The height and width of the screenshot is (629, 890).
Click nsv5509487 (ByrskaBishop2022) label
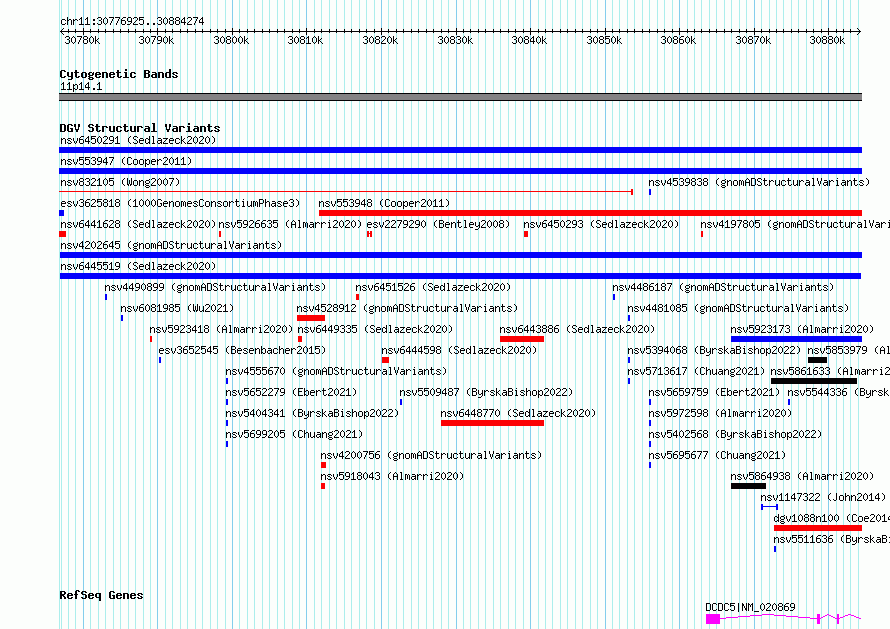click(x=486, y=392)
